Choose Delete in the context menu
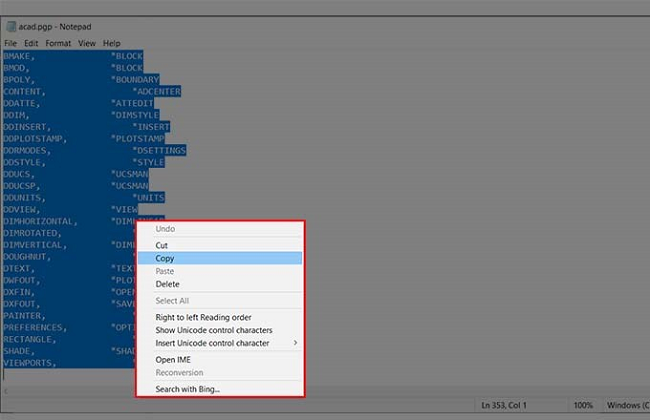The width and height of the screenshot is (650, 420). click(x=220, y=284)
